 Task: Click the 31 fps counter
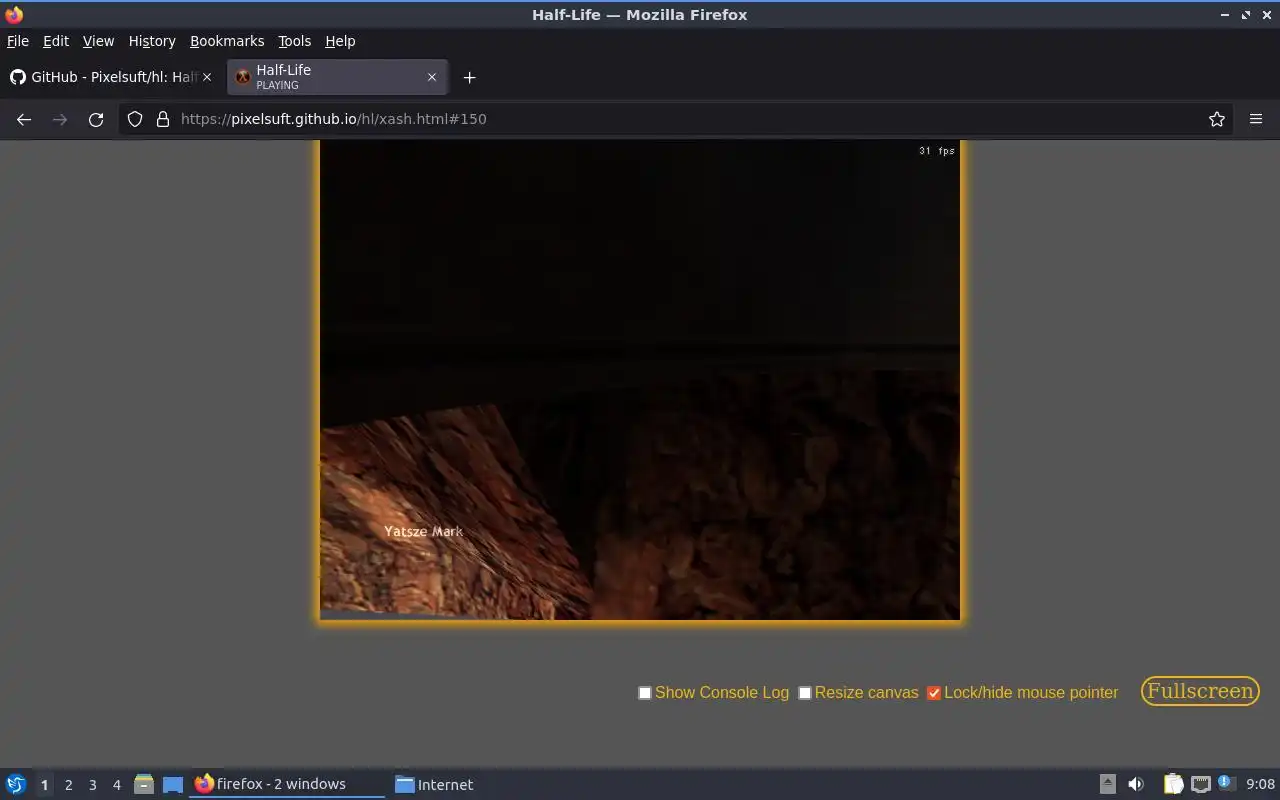pos(937,151)
